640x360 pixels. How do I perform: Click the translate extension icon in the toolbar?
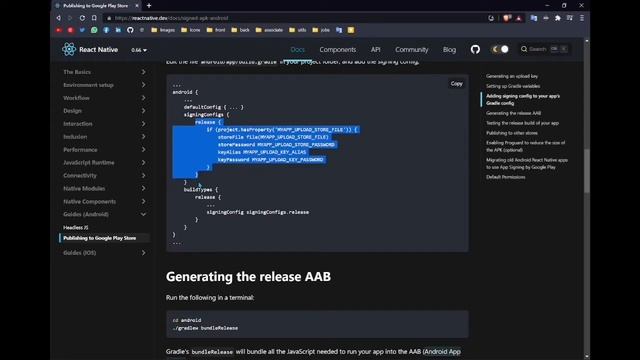(533, 18)
